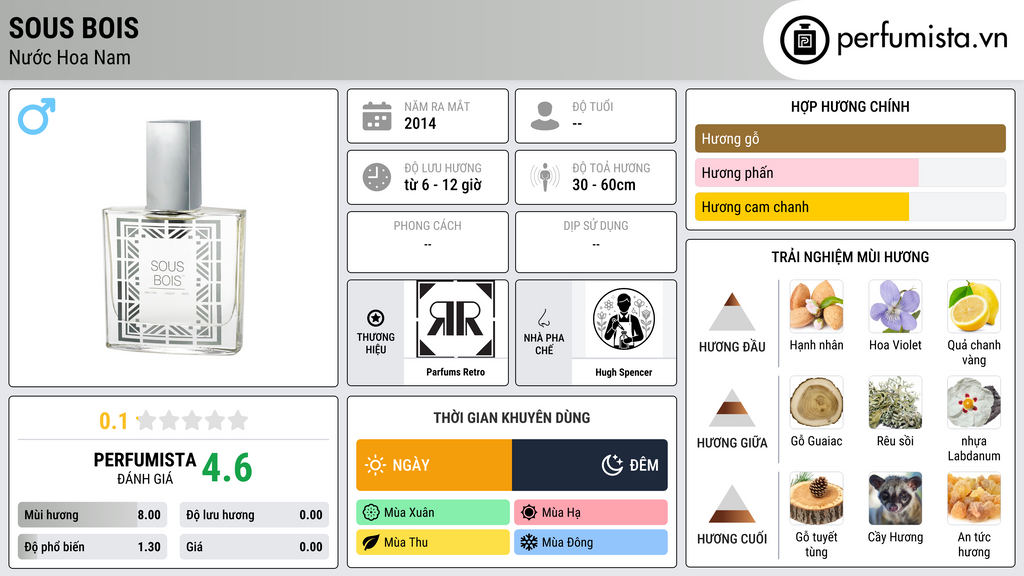Click the moon icon in the Đêm bar
The width and height of the screenshot is (1024, 576).
click(612, 465)
